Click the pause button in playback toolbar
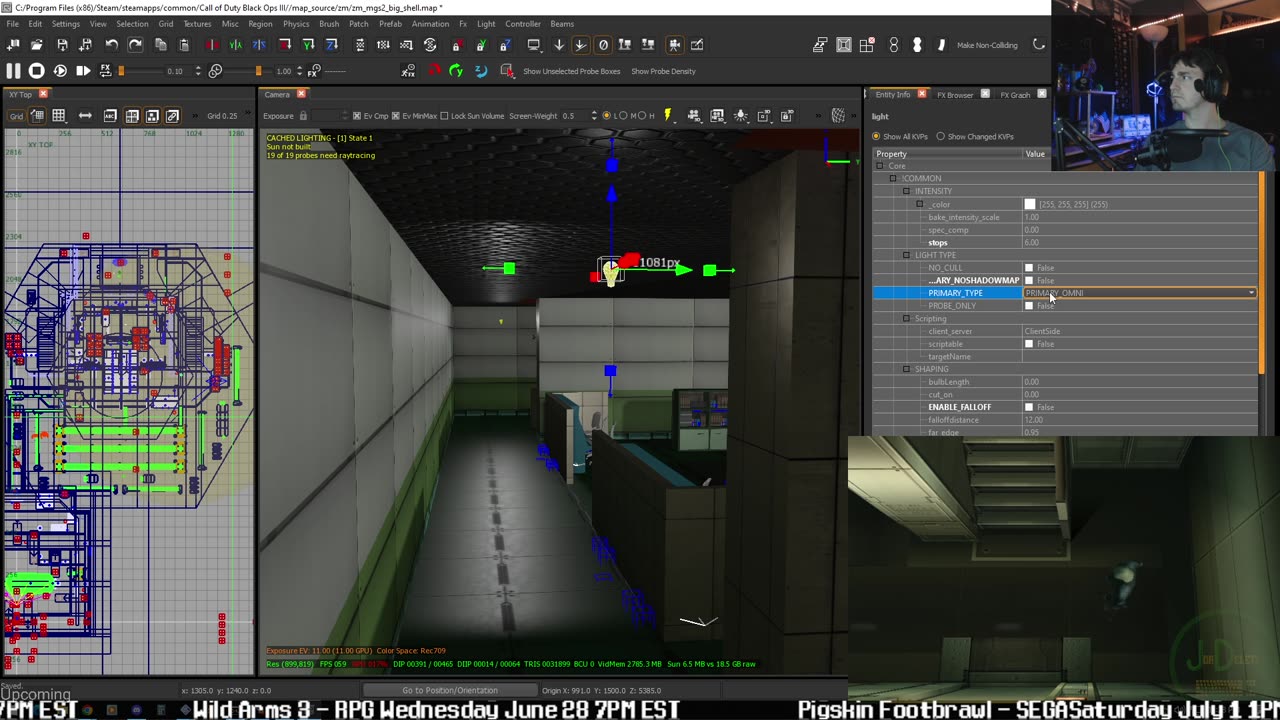Image resolution: width=1280 pixels, height=720 pixels. [13, 71]
